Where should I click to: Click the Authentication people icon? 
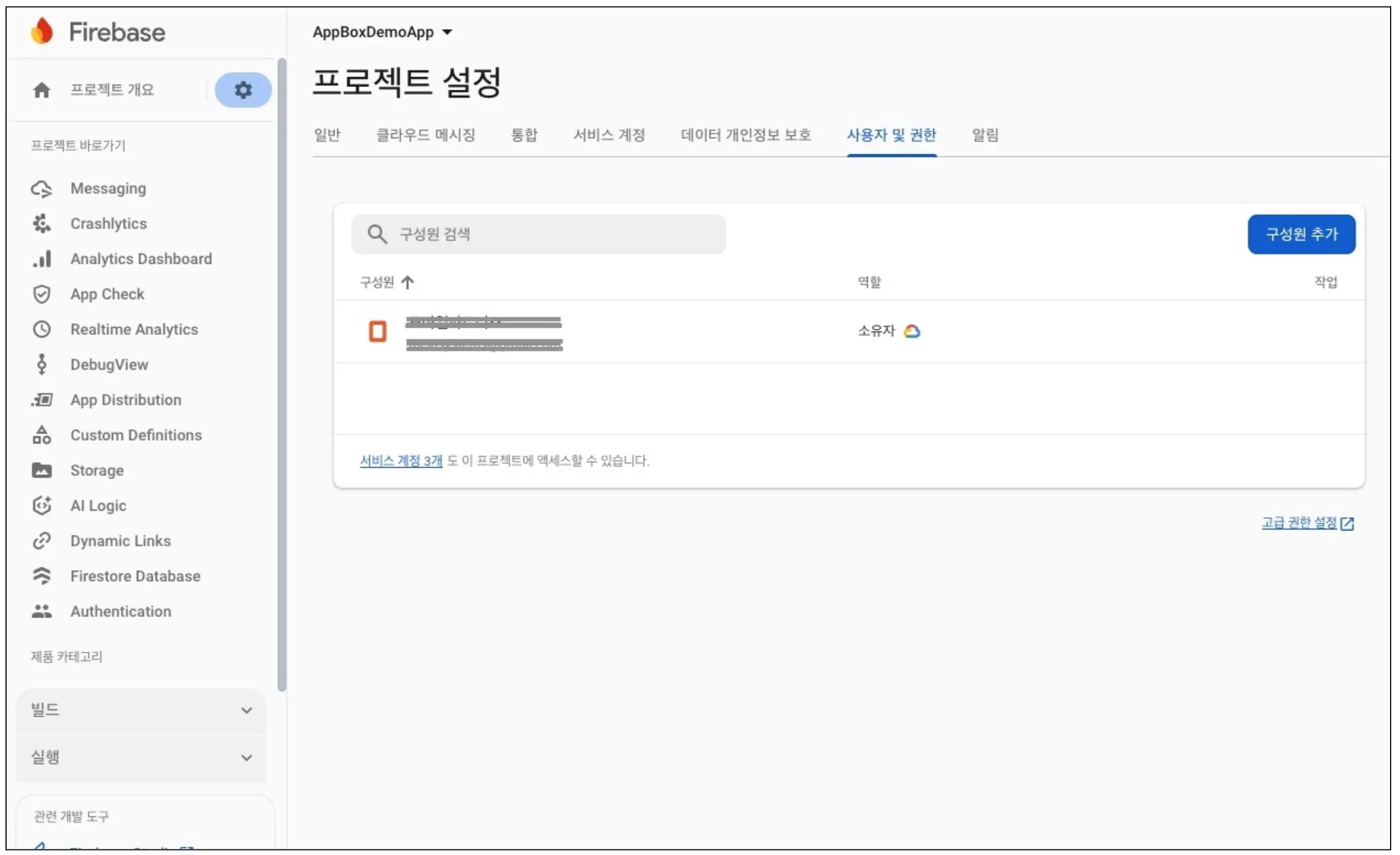point(41,612)
